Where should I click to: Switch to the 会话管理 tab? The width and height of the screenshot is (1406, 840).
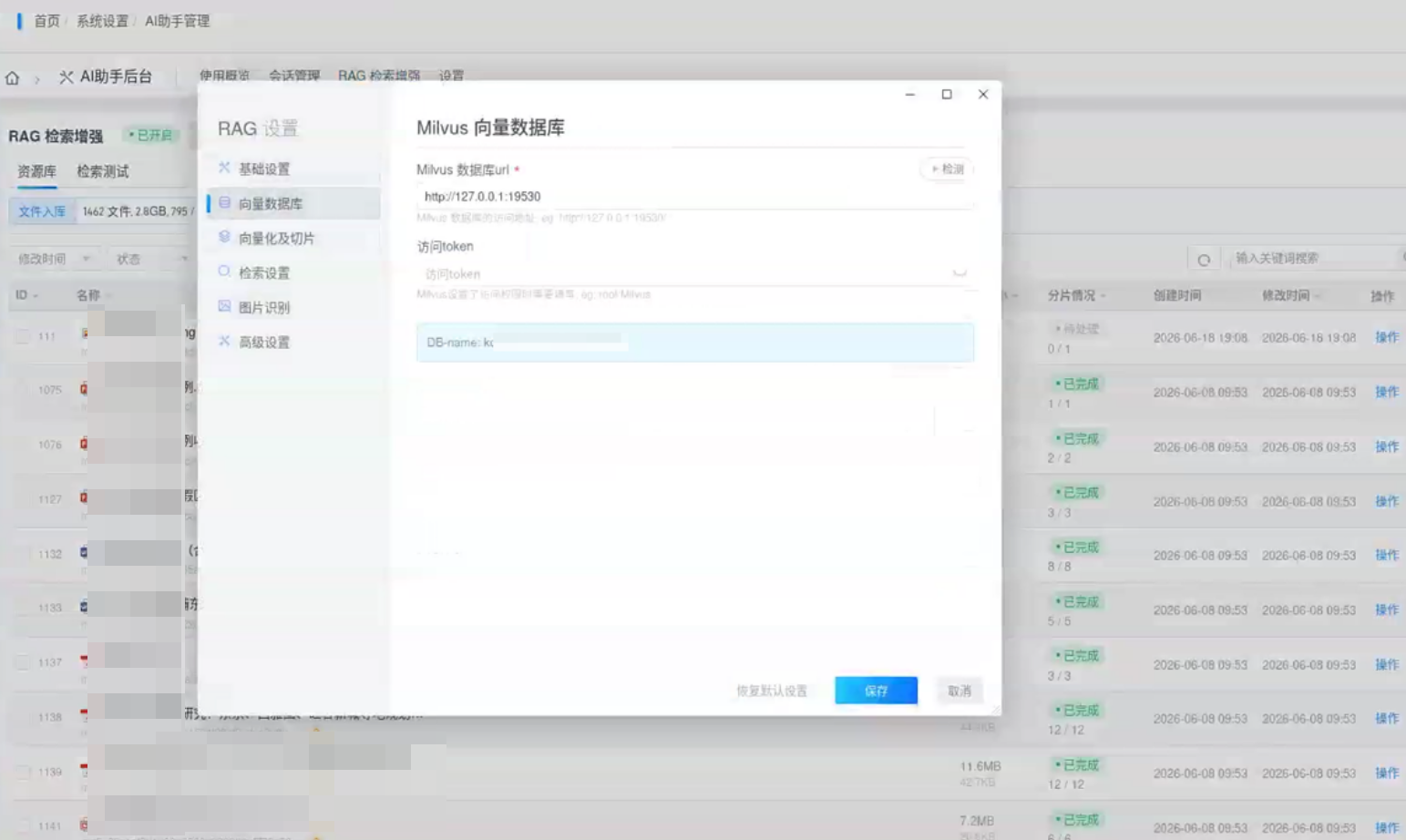294,75
